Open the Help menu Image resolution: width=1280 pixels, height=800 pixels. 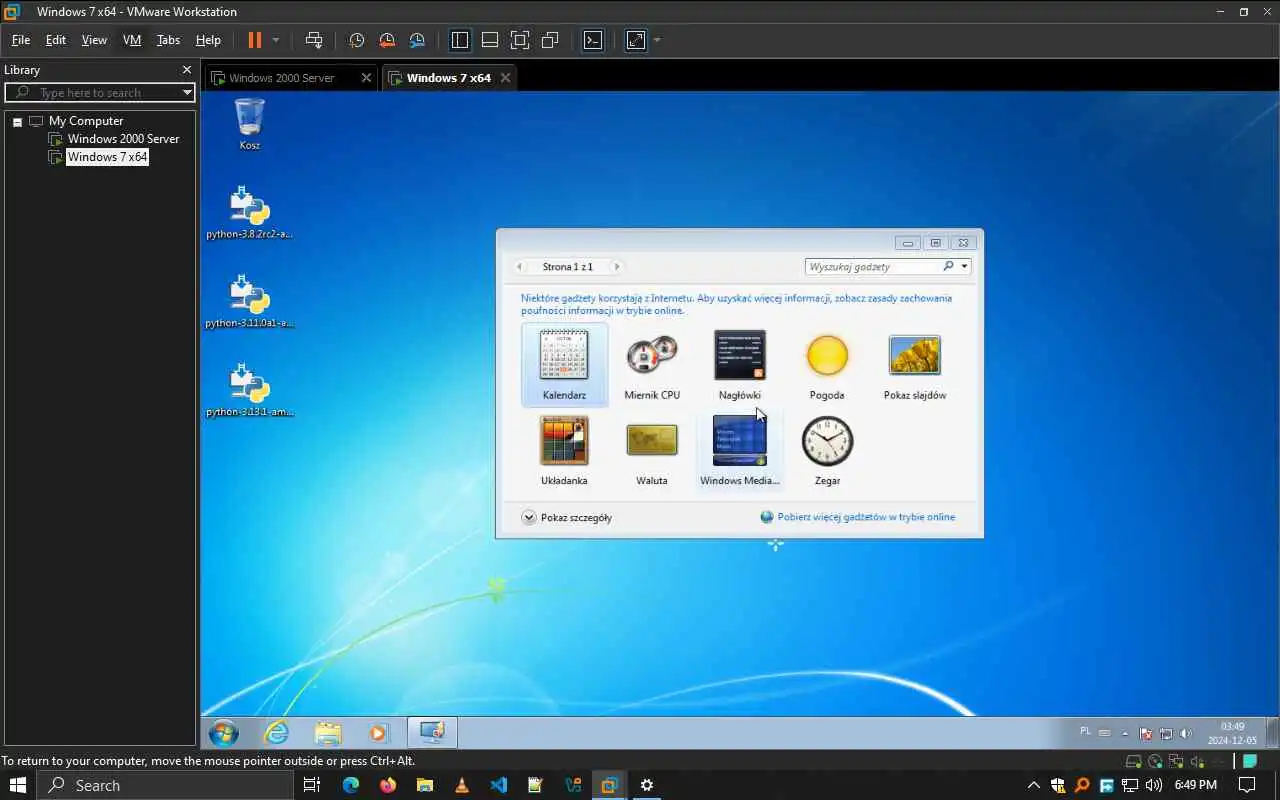208,40
